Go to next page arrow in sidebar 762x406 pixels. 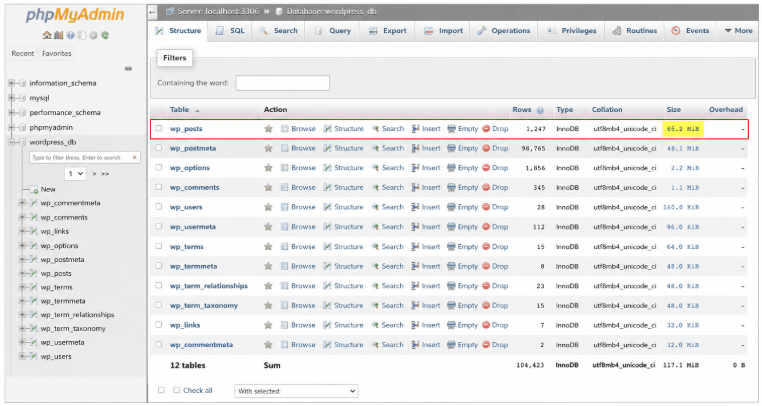(94, 174)
